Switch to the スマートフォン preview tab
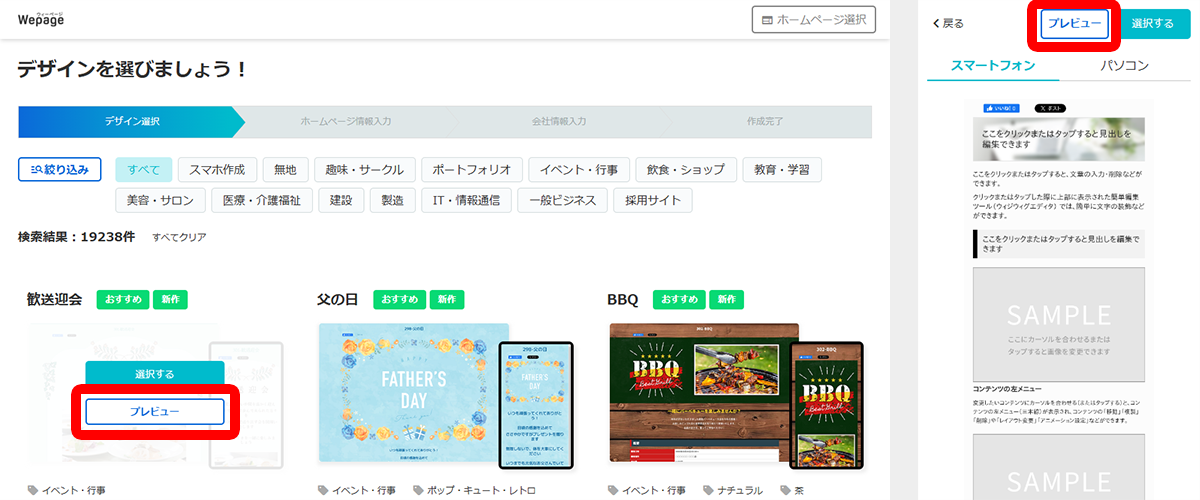 (x=992, y=66)
